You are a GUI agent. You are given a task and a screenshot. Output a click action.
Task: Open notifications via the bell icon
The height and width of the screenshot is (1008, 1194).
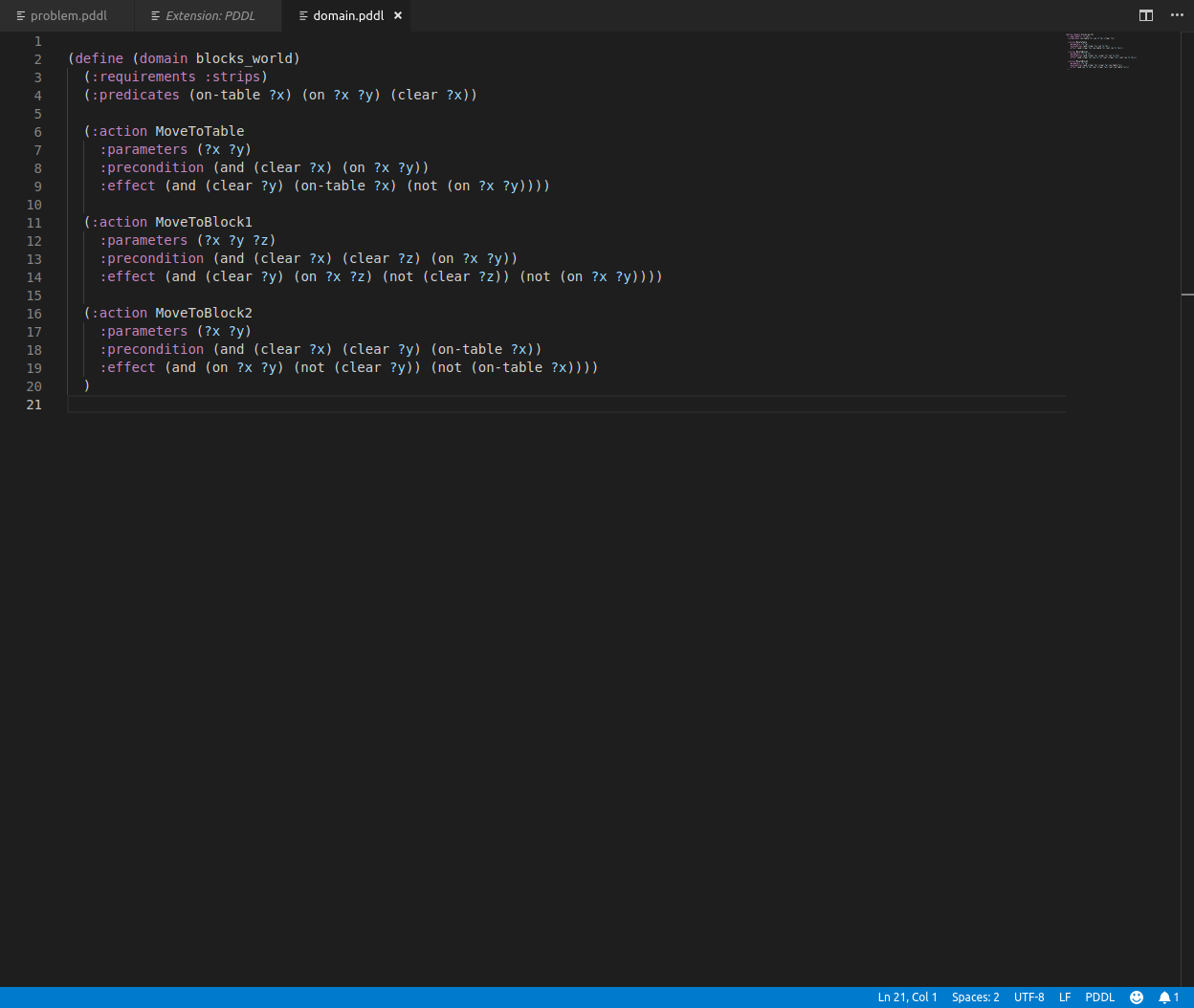click(1162, 997)
